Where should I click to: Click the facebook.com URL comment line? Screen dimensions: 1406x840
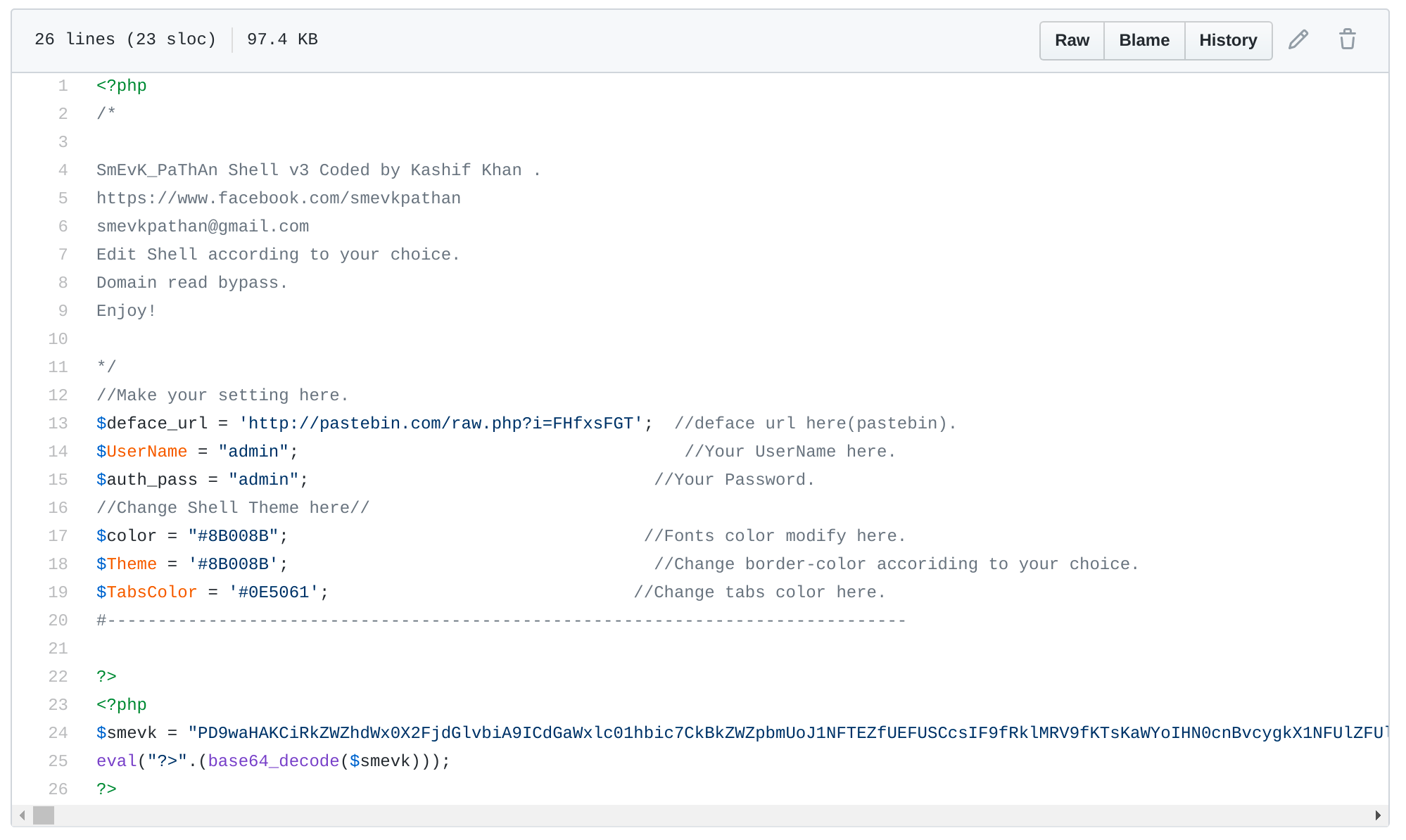tap(279, 198)
